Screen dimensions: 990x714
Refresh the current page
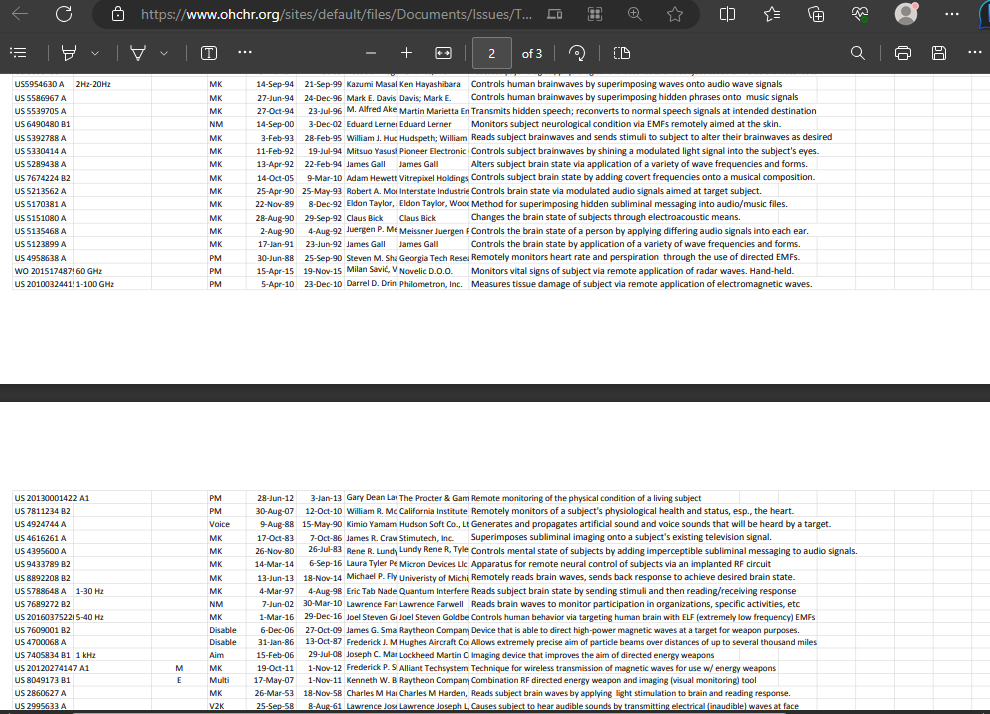point(64,14)
